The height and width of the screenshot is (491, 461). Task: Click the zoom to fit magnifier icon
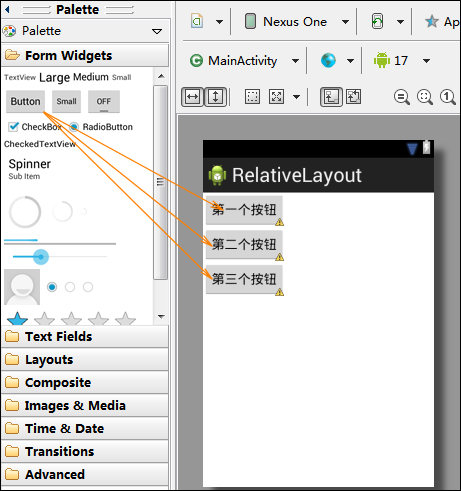click(425, 97)
